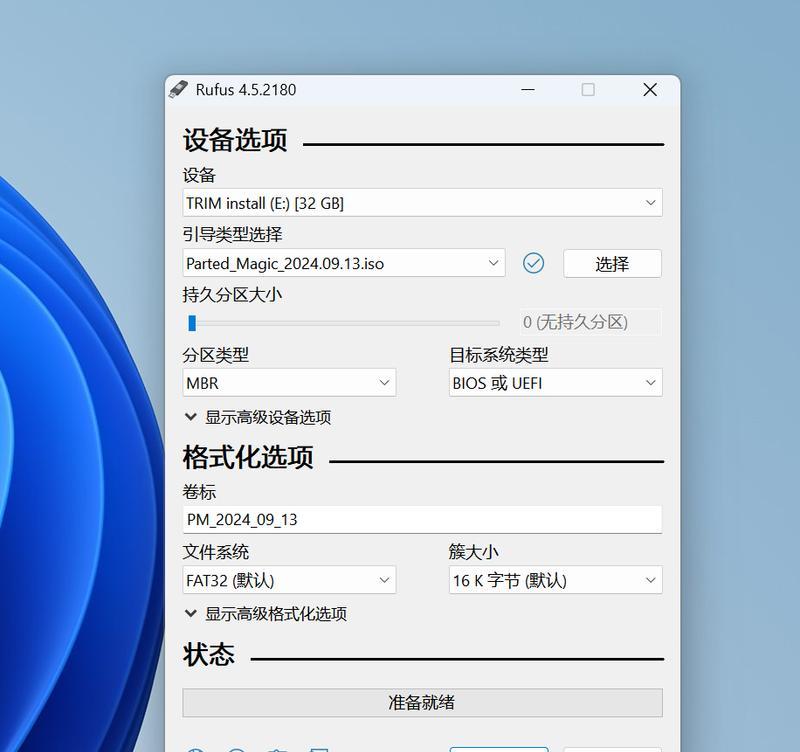Viewport: 800px width, 752px height.
Task: Click the 引导类型选择 label
Action: point(232,235)
